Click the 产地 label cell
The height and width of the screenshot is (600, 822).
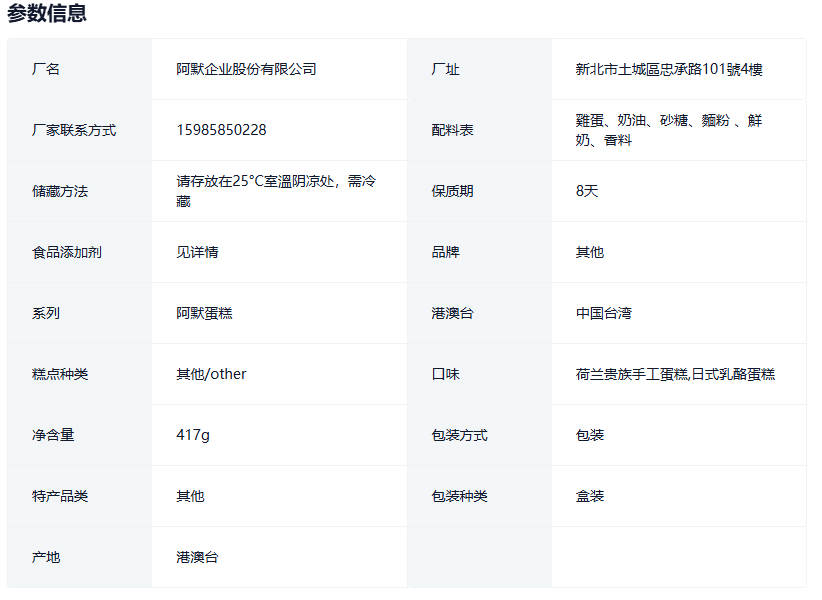click(x=46, y=557)
